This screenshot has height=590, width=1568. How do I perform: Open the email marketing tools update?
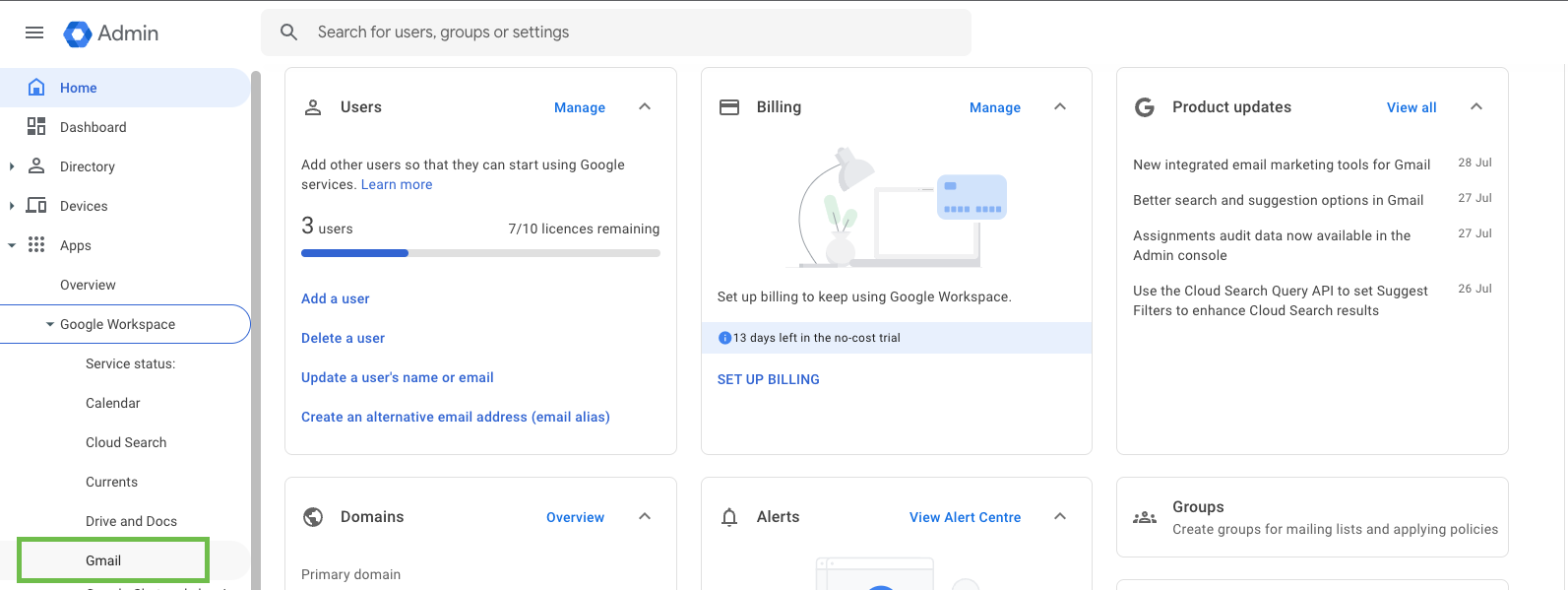pos(1282,164)
